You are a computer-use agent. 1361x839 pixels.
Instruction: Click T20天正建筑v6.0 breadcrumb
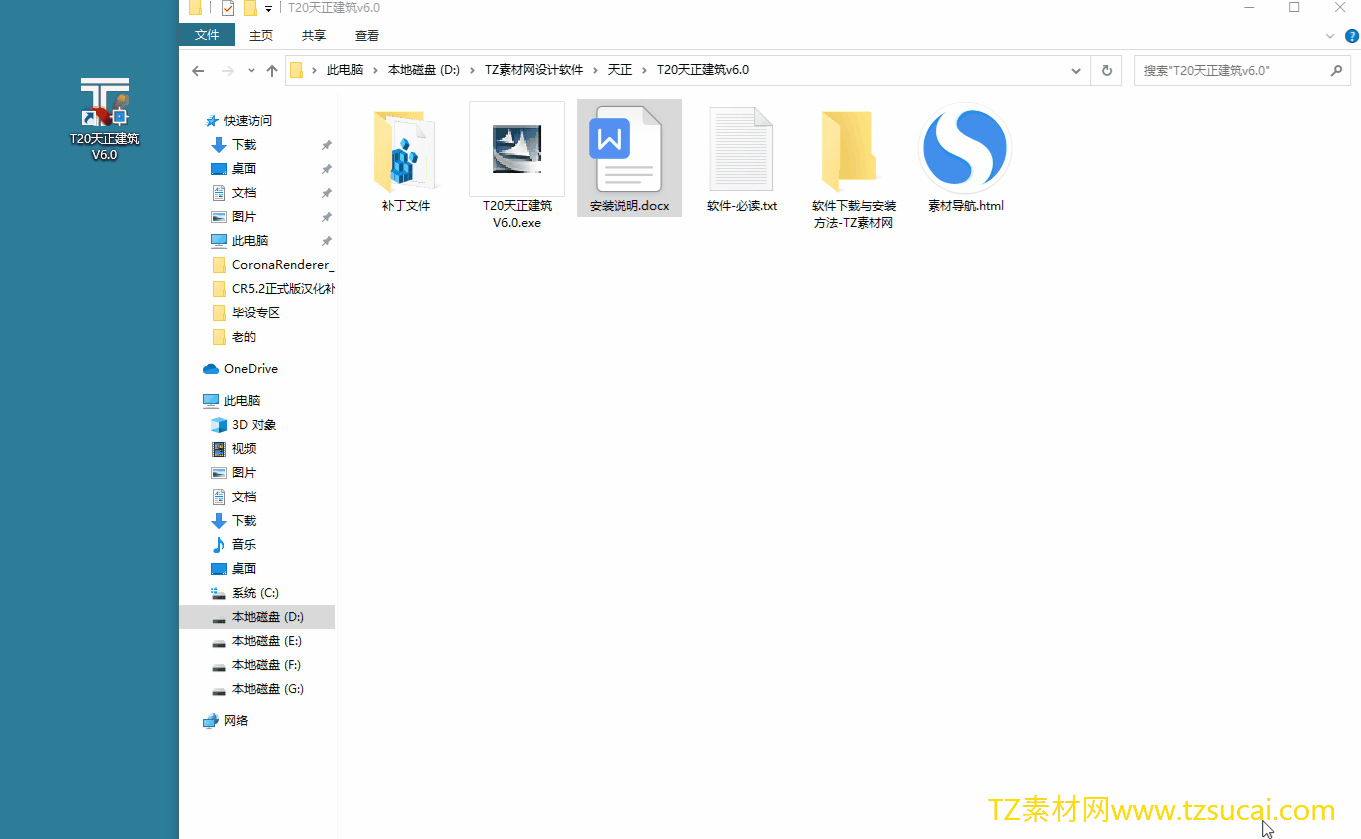click(703, 71)
